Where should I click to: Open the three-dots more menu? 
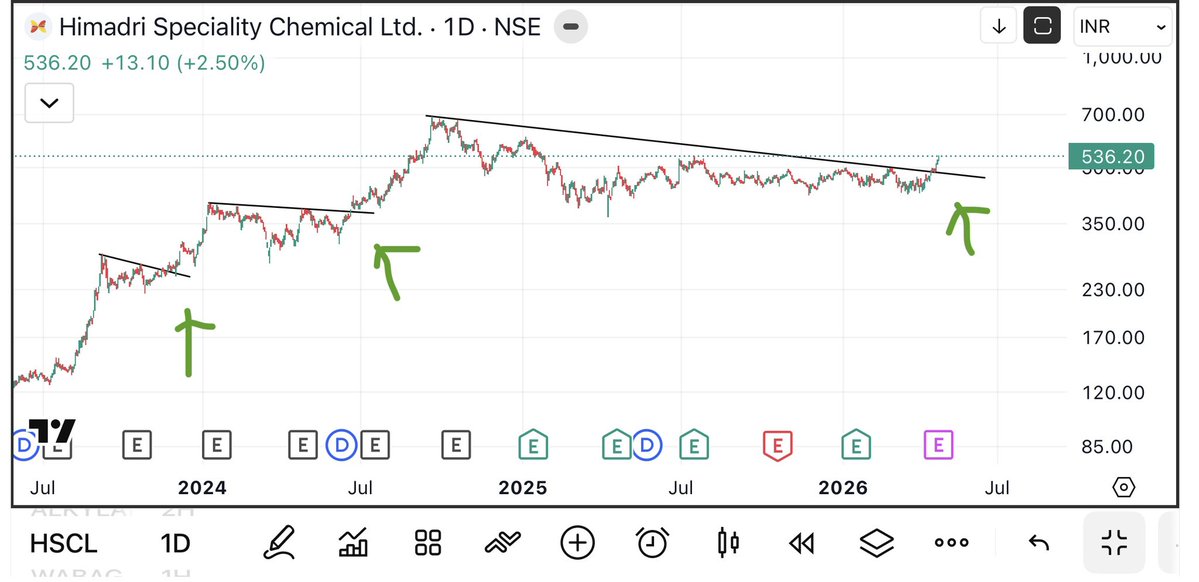click(952, 543)
